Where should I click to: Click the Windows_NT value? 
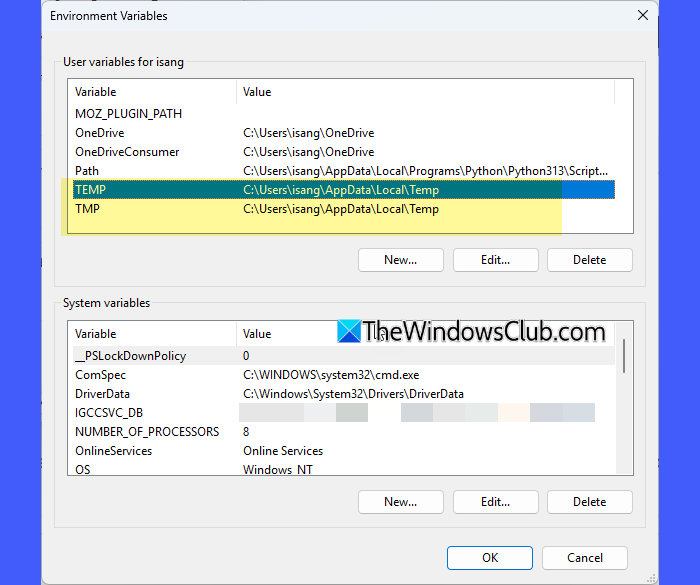coord(278,469)
